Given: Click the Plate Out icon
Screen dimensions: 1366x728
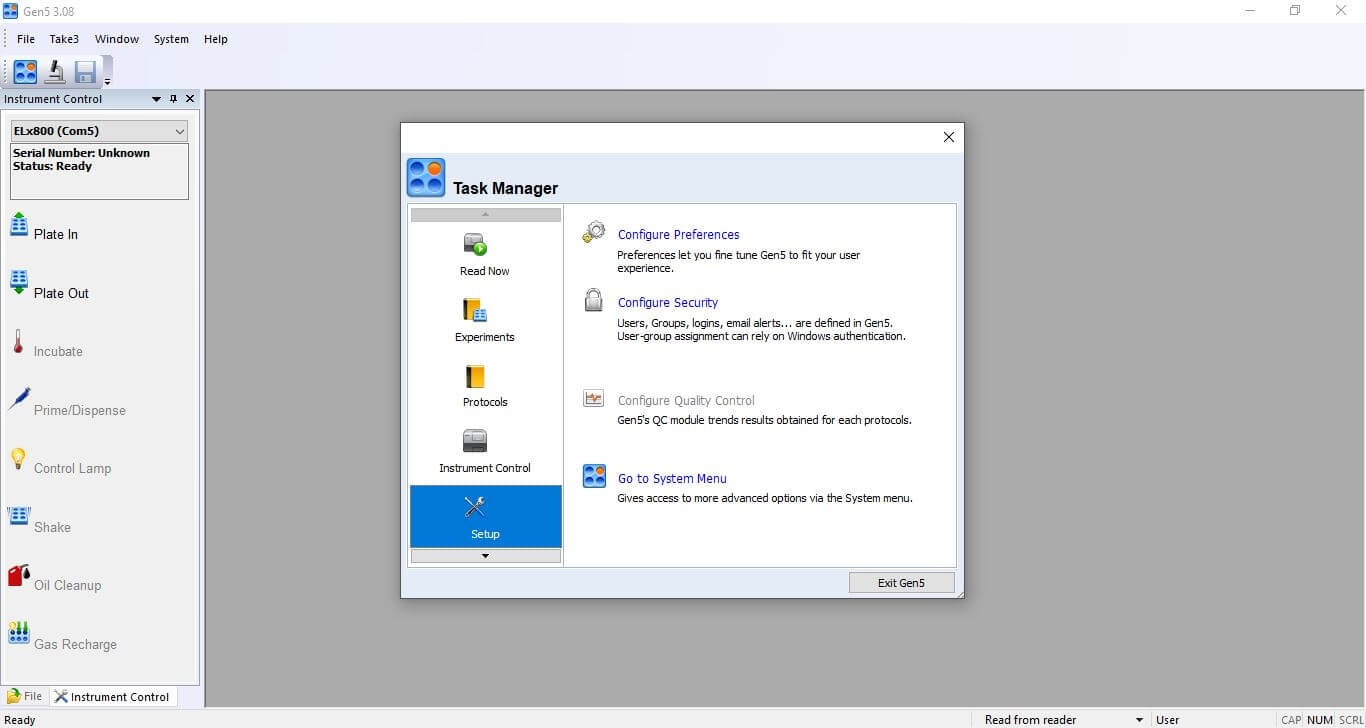Looking at the screenshot, I should pos(19,283).
